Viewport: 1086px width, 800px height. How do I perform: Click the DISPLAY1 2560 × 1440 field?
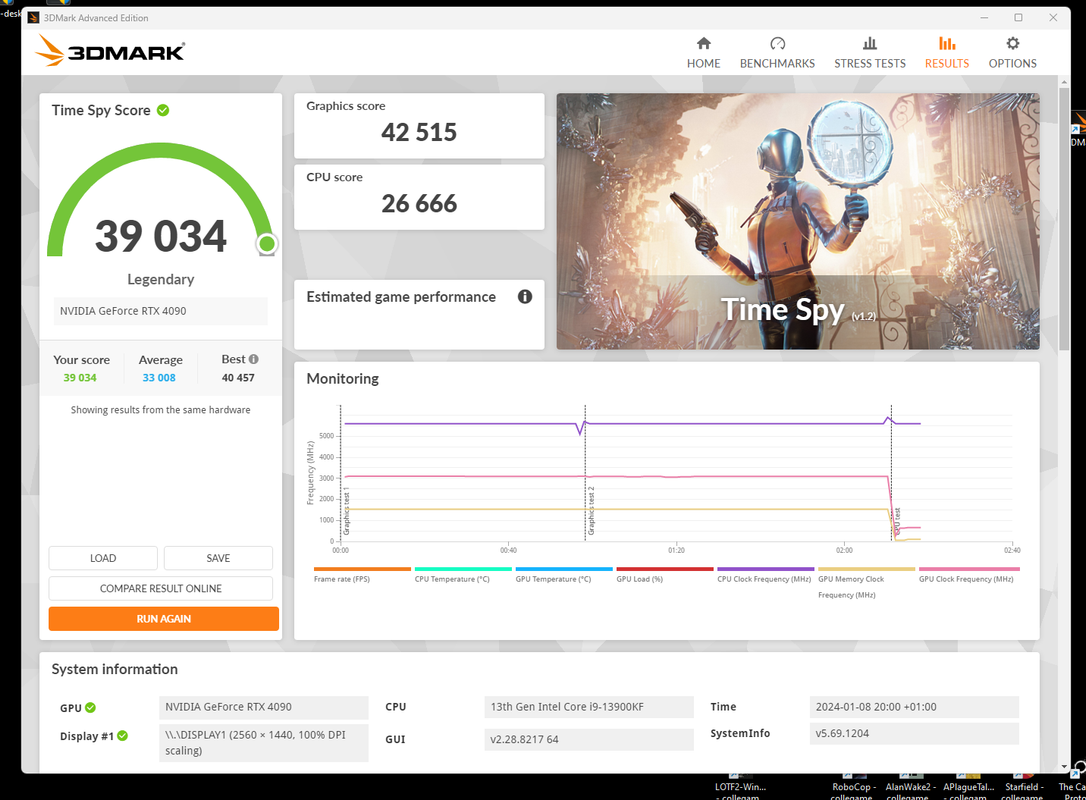click(264, 743)
